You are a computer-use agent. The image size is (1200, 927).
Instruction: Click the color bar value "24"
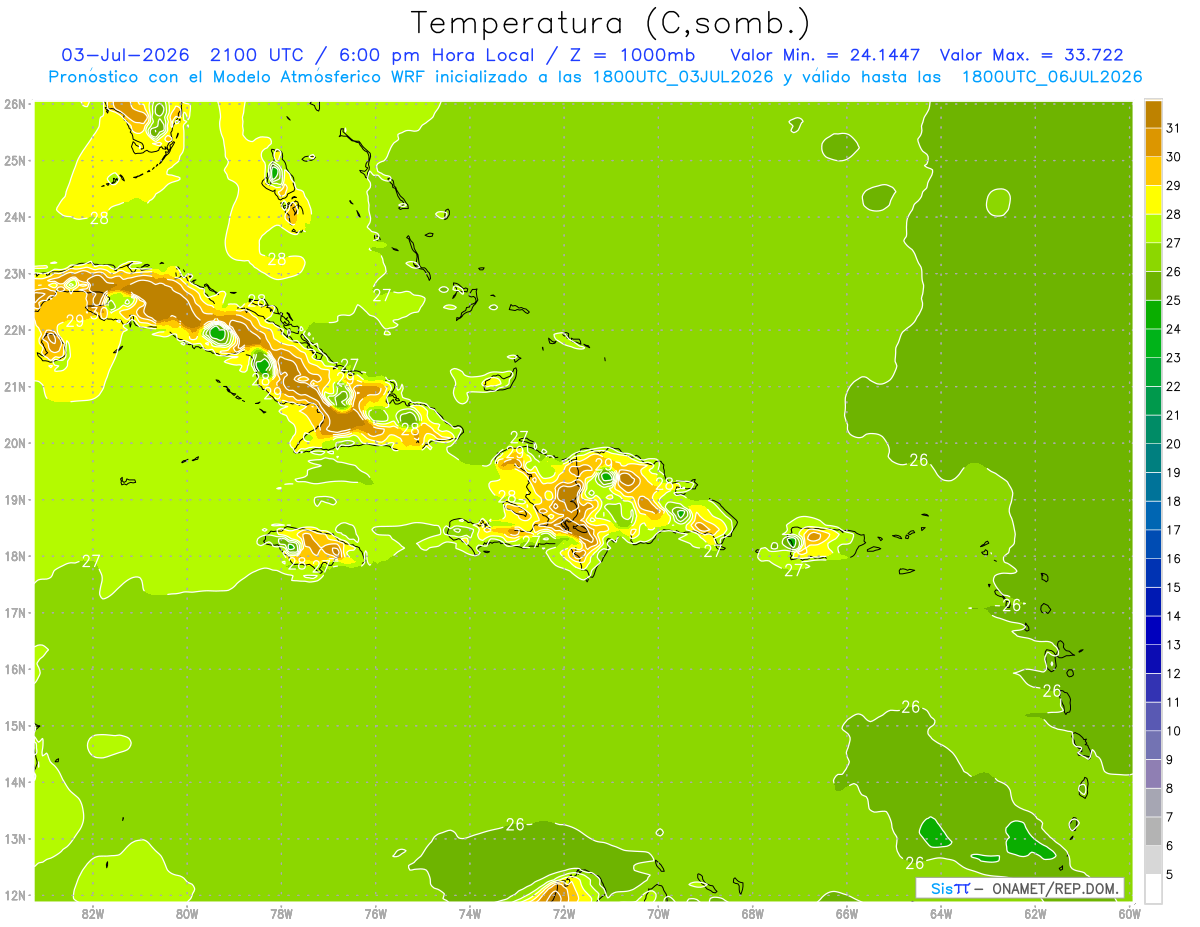1173,329
